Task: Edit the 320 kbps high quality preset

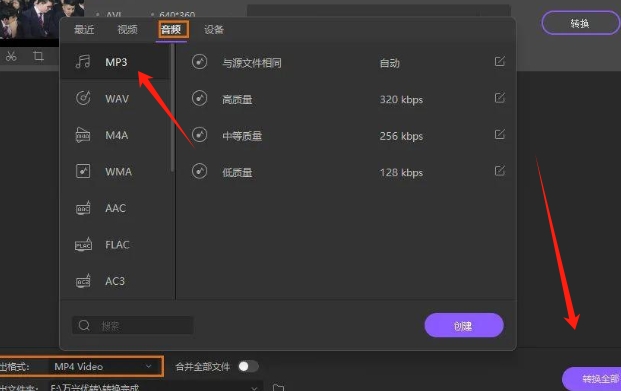Action: (499, 98)
